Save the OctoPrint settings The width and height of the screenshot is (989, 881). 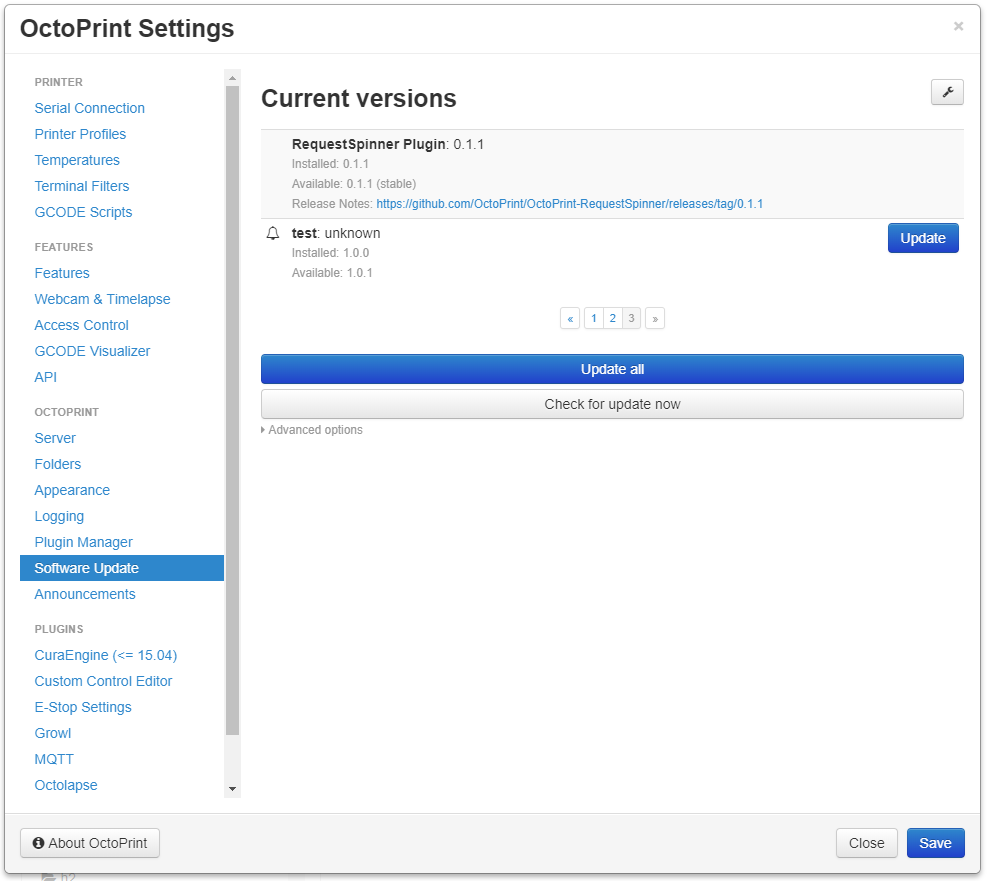click(934, 842)
